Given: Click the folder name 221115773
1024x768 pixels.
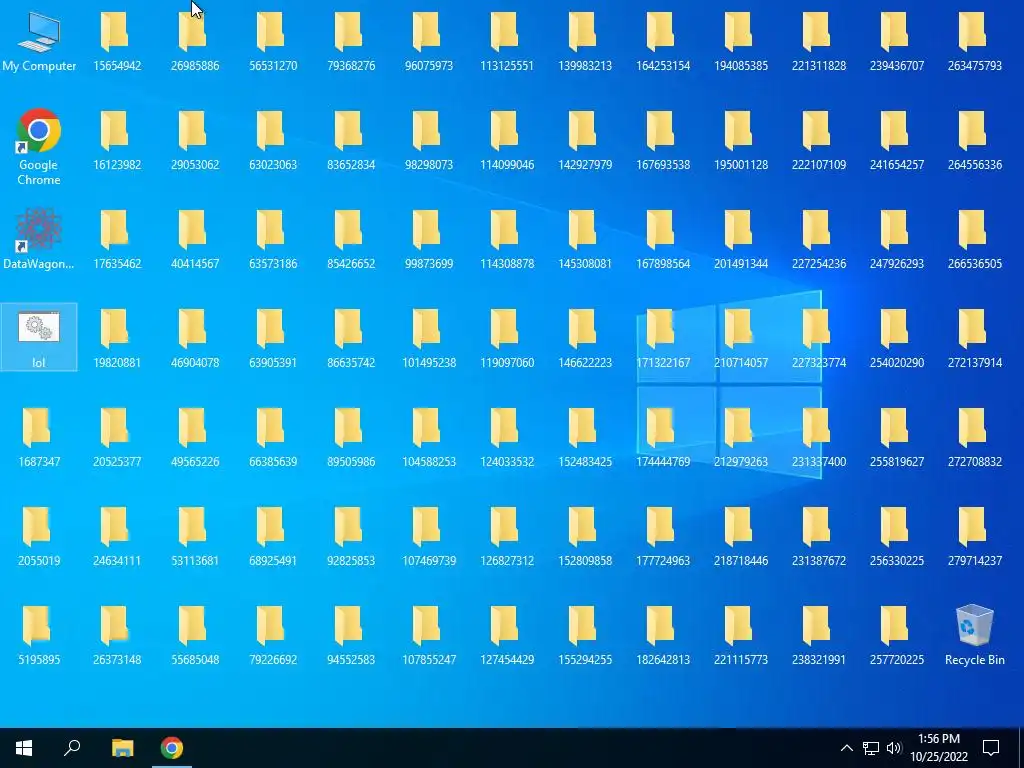Looking at the screenshot, I should tap(741, 660).
